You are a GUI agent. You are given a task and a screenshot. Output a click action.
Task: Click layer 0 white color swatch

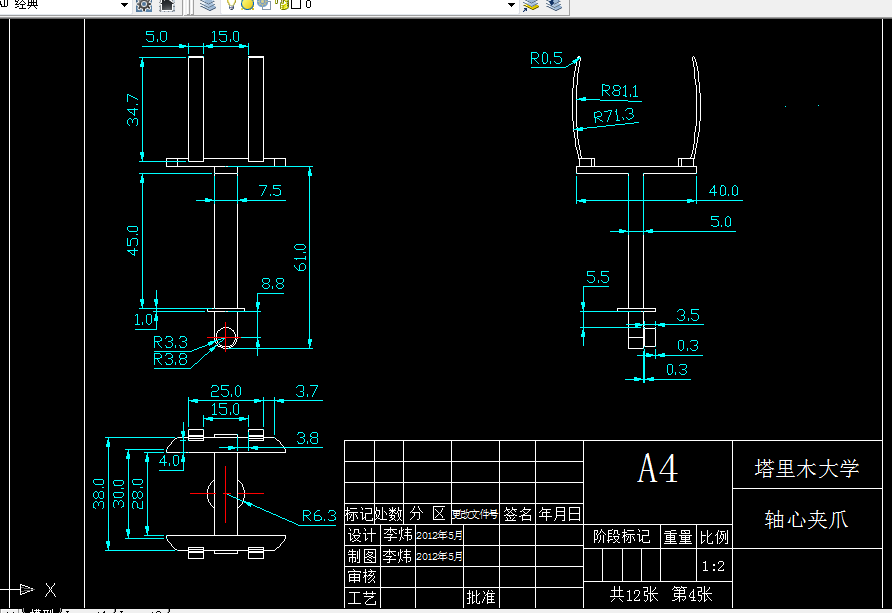tap(296, 5)
